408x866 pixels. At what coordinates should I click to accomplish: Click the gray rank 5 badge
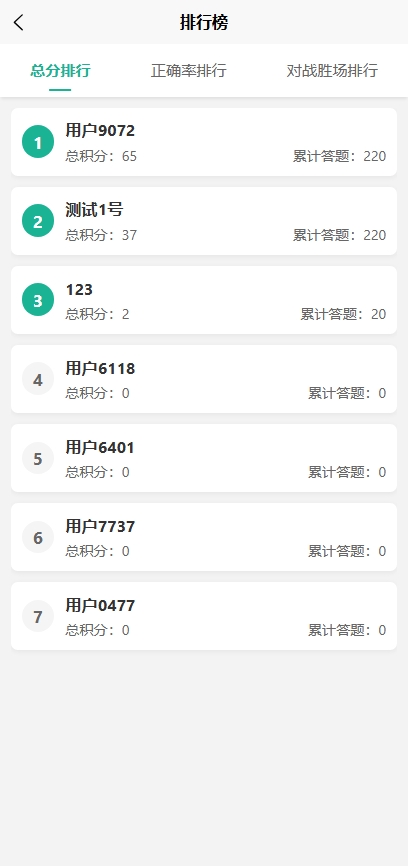point(38,458)
